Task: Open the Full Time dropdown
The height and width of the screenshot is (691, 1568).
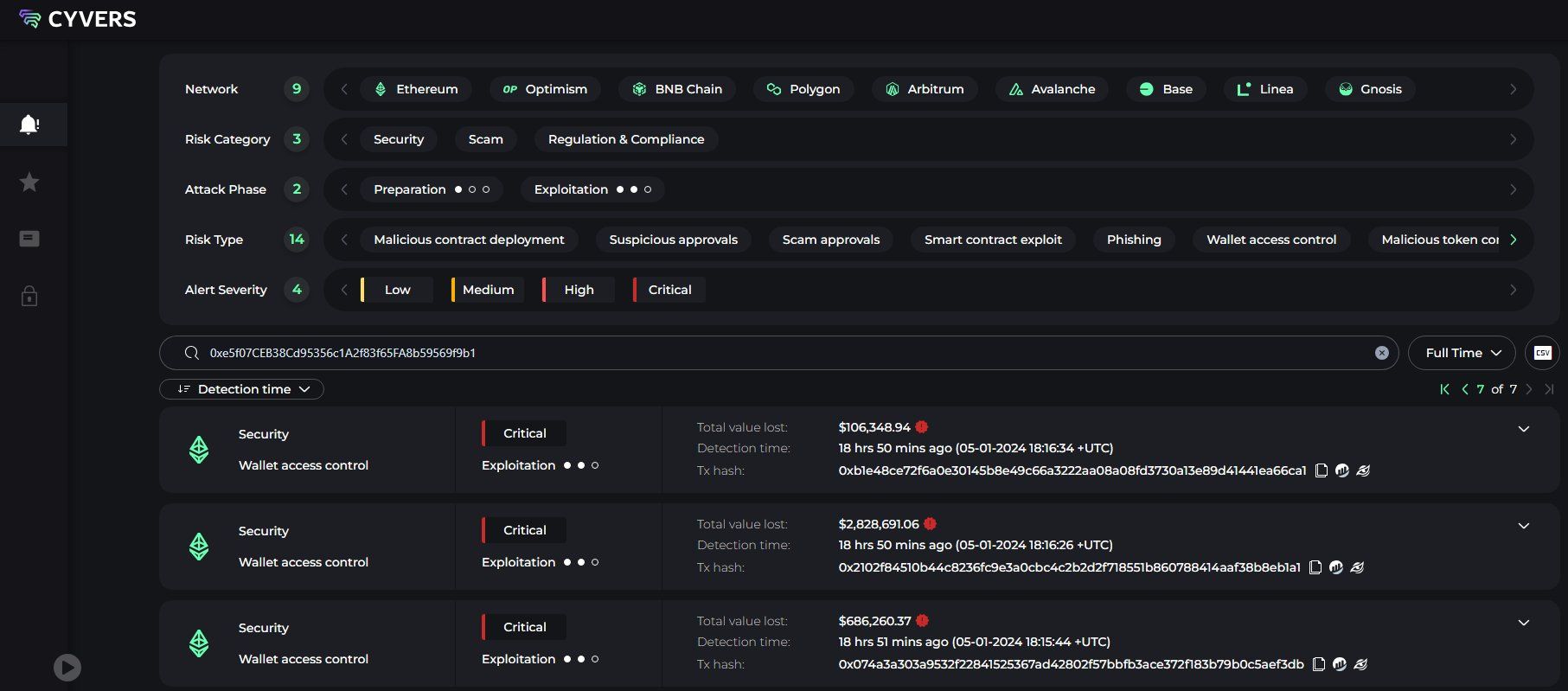Action: click(1461, 353)
